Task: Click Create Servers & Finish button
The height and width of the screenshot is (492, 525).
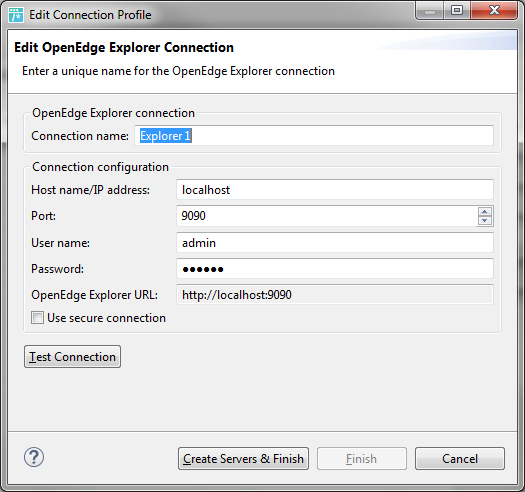Action: point(243,459)
